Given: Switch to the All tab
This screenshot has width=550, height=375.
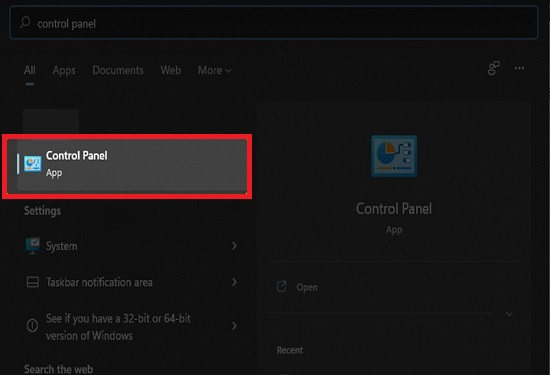Looking at the screenshot, I should (x=30, y=70).
